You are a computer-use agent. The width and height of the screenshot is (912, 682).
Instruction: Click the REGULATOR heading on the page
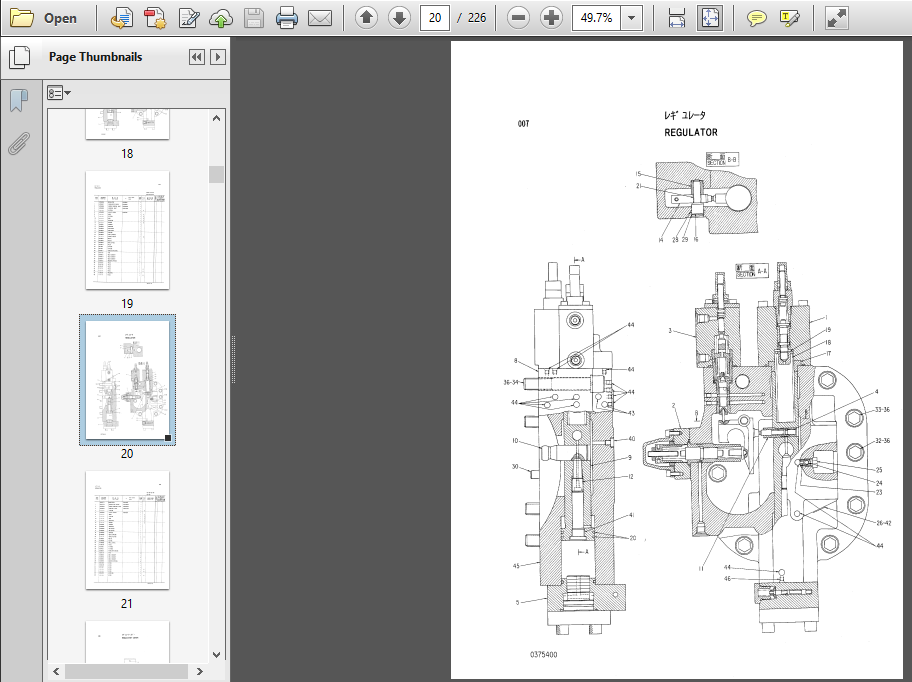click(x=691, y=133)
